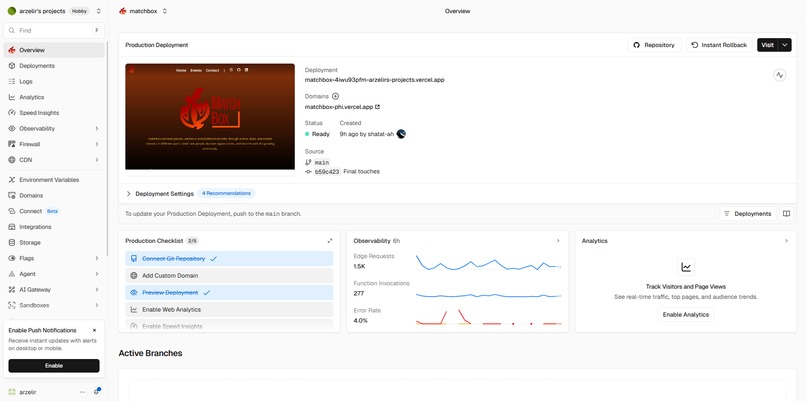This screenshot has width=806, height=401.
Task: Open the matchbox-phi.vercel.app domain link
Action: [x=342, y=107]
